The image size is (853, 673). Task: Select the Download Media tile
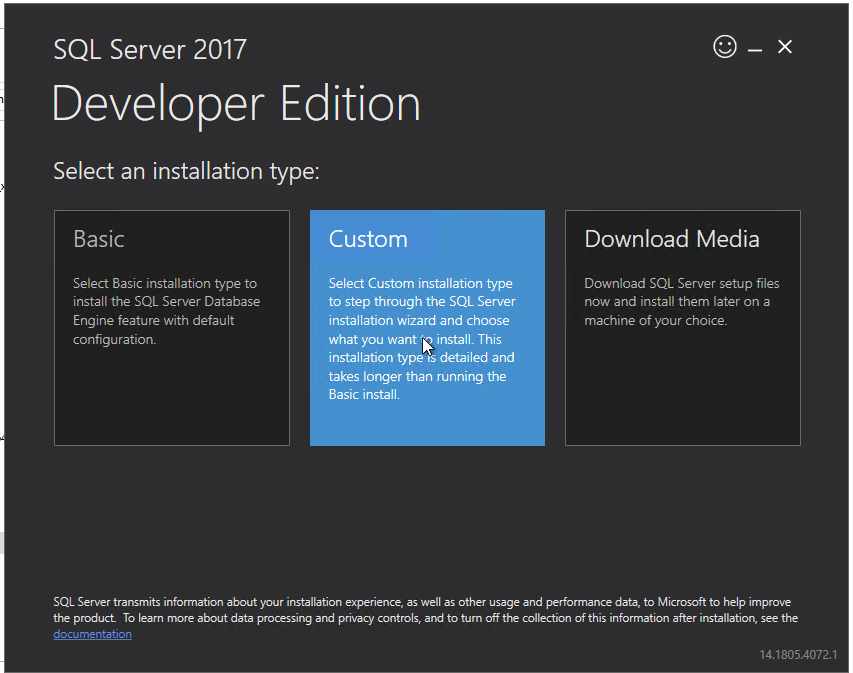[682, 327]
